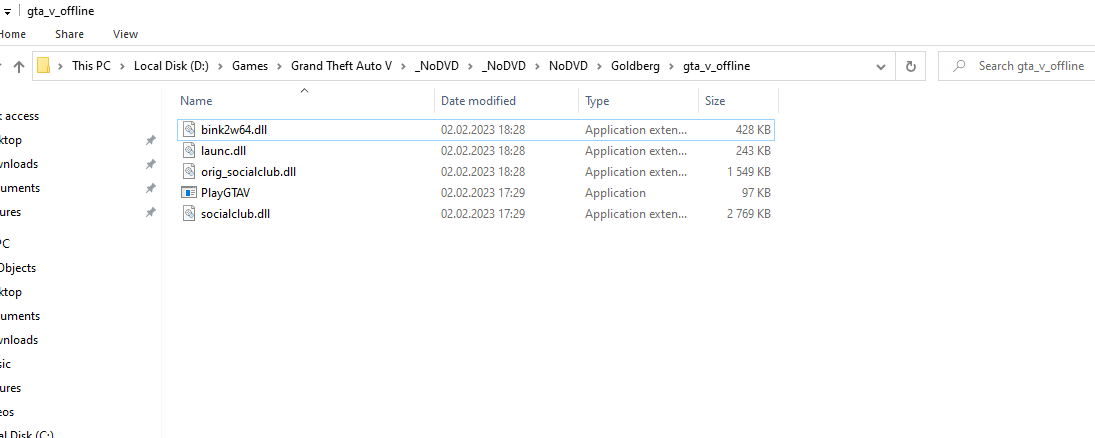Click the launc.dll file icon
This screenshot has width=1095, height=438.
coord(190,151)
